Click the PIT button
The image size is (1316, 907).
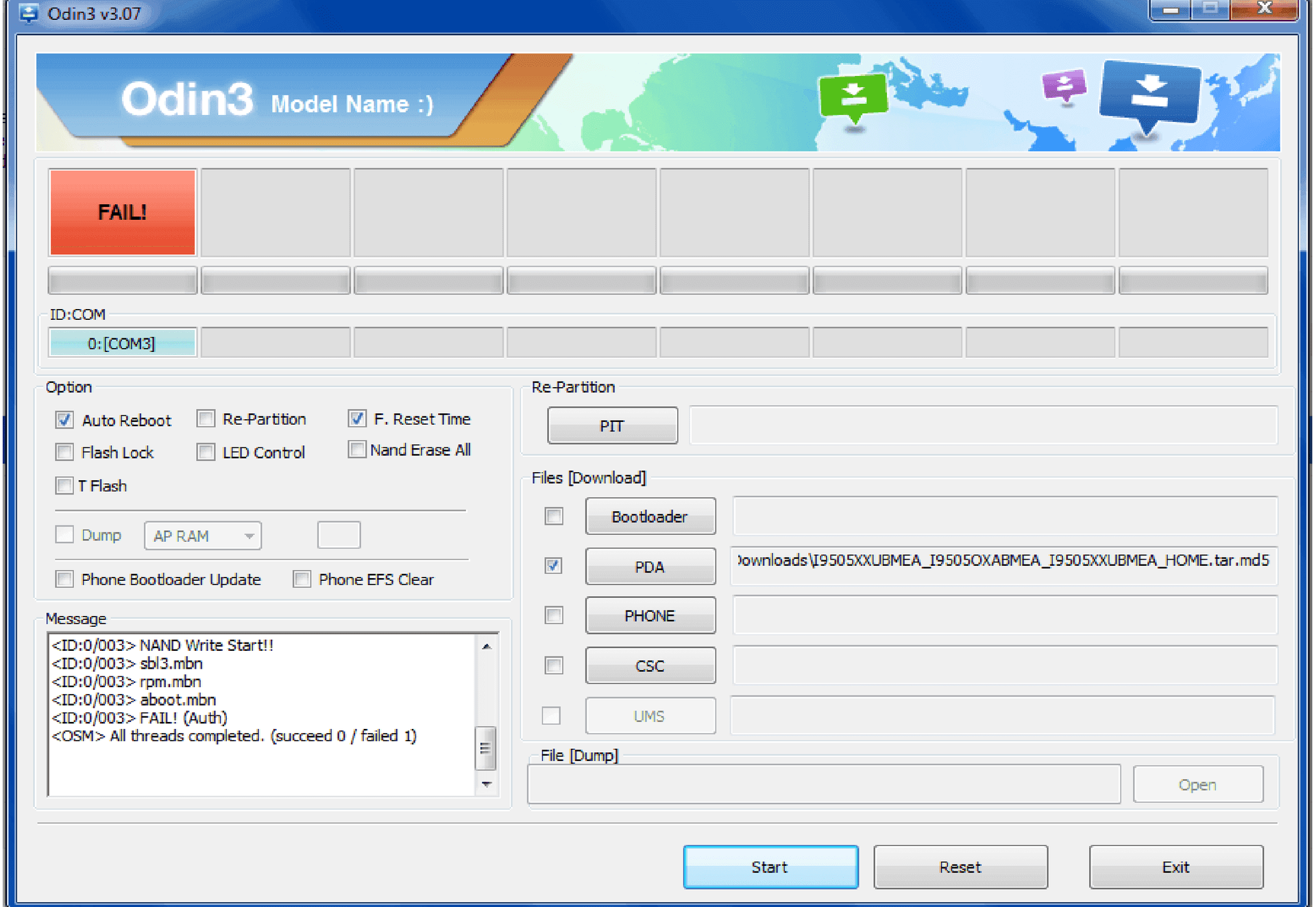[x=612, y=425]
